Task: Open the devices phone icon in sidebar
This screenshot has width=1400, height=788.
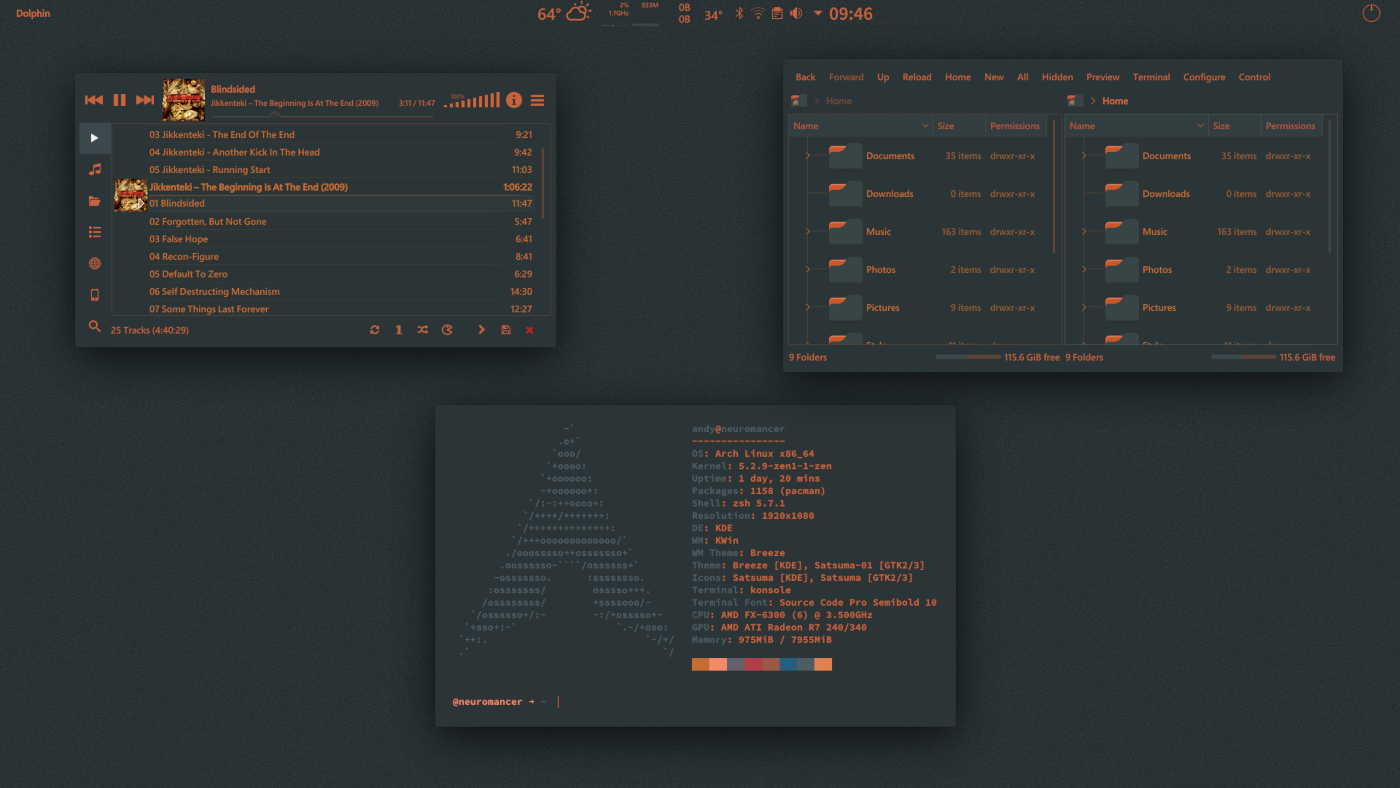Action: (95, 295)
